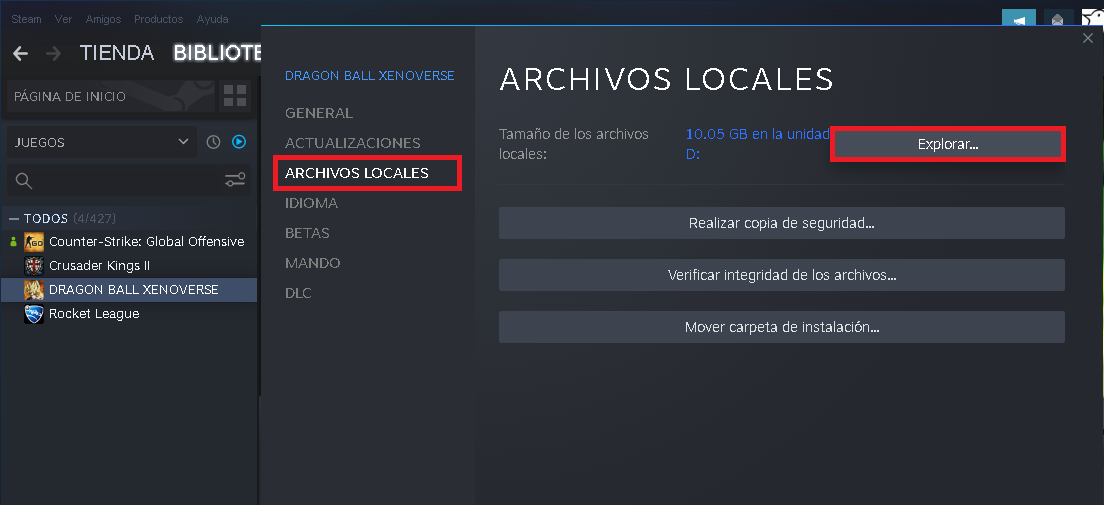
Task: Open the MANDO properties tab
Action: click(313, 263)
